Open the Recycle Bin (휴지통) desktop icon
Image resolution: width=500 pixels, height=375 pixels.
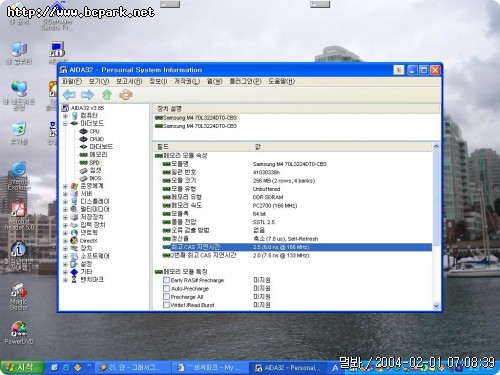(19, 133)
